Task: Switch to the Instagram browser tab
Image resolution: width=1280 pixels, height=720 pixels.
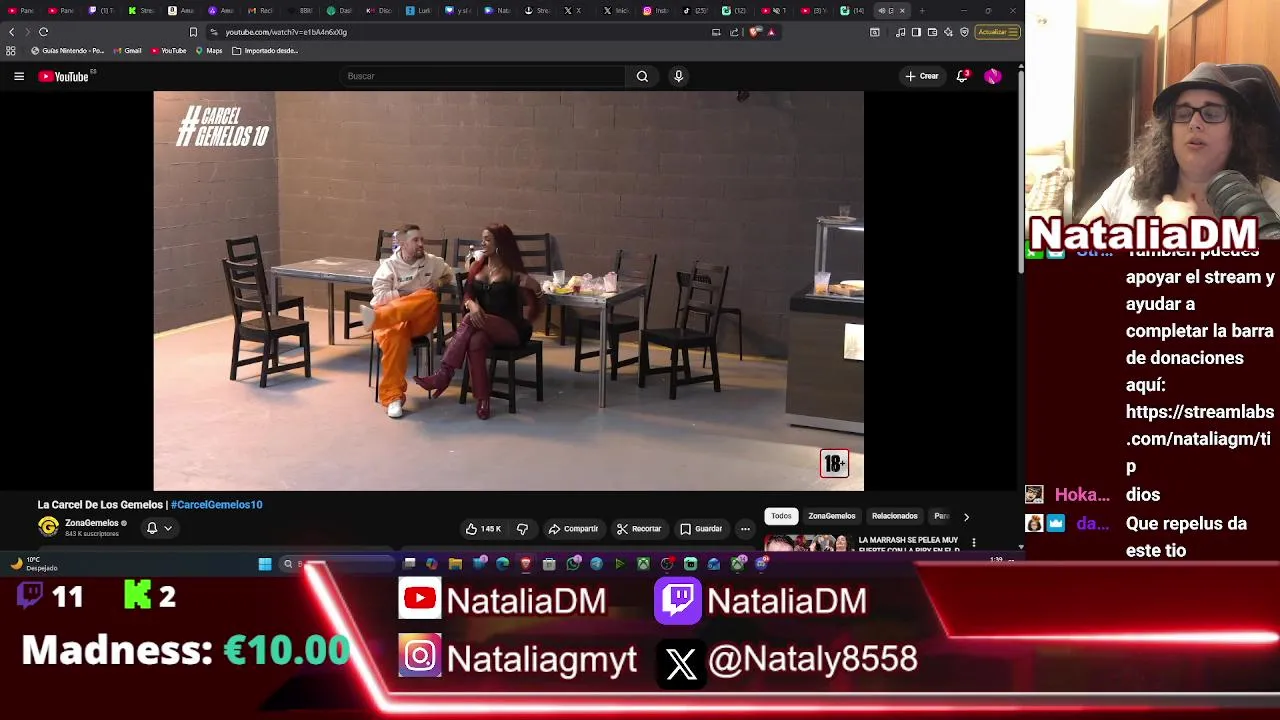Action: [654, 11]
